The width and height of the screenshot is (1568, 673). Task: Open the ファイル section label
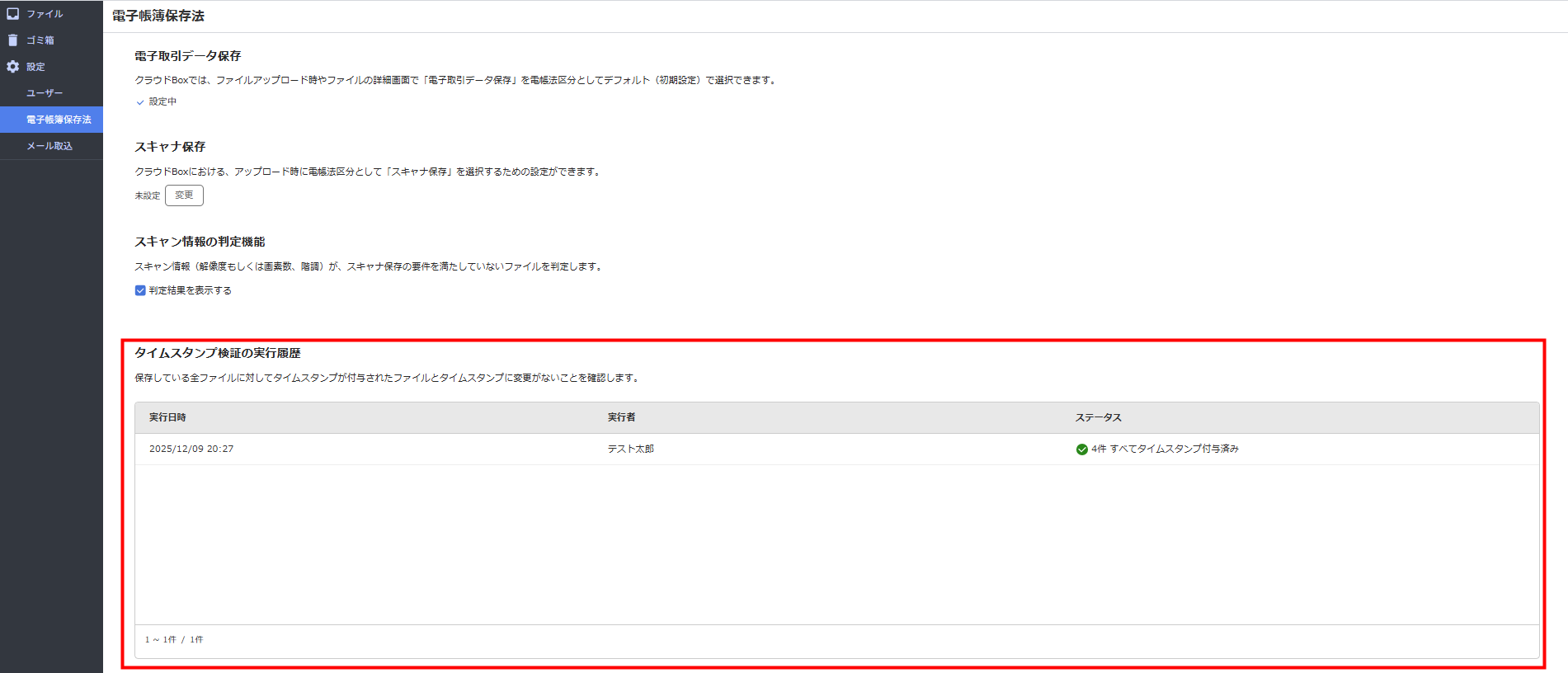tap(45, 14)
